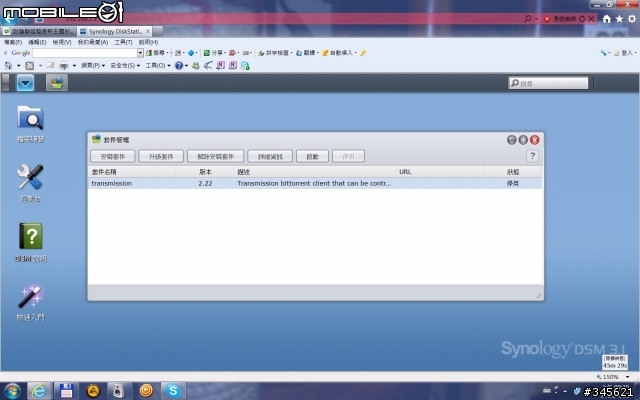Click the browser Home icon
Screen dimensions: 640x400
coord(607,19)
